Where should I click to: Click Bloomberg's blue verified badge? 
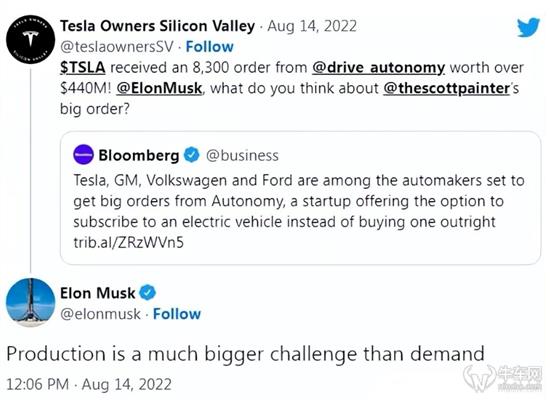coord(192,155)
